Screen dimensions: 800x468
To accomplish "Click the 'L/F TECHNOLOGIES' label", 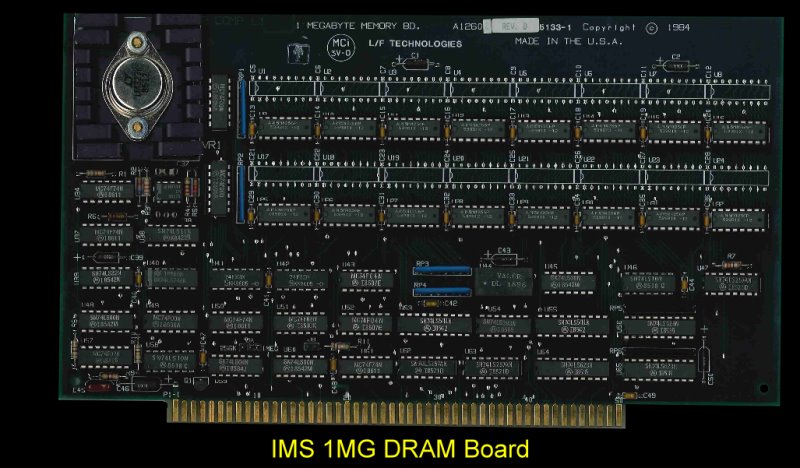I will [x=415, y=44].
